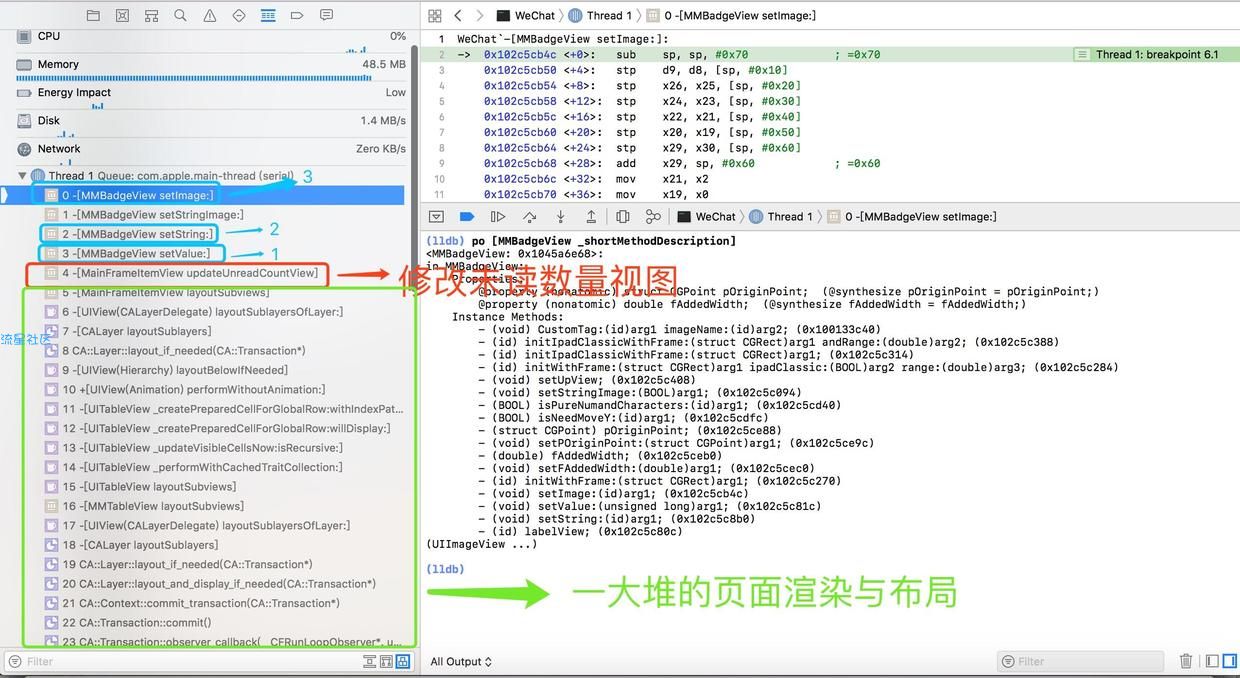Open setImage: frame in debug bar

911,217
